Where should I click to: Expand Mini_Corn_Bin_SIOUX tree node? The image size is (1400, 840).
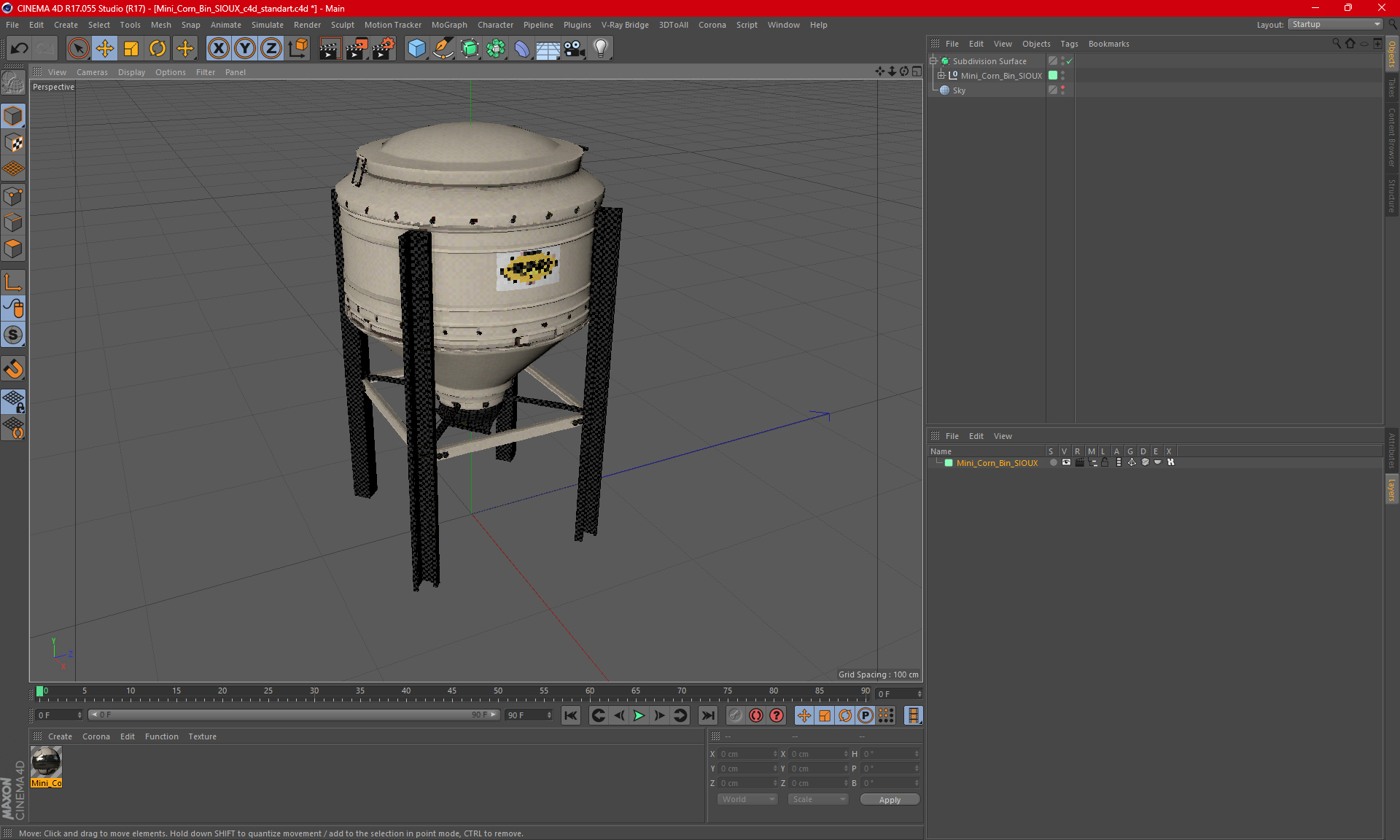pyautogui.click(x=941, y=76)
